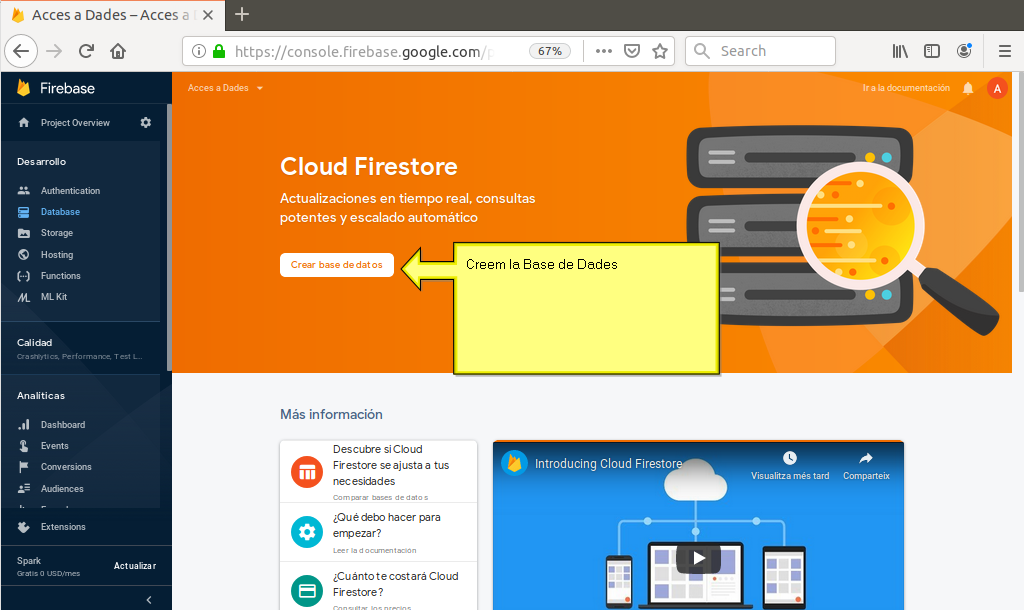Focus the browser Search field
Viewport: 1024px width, 610px height.
coord(760,51)
